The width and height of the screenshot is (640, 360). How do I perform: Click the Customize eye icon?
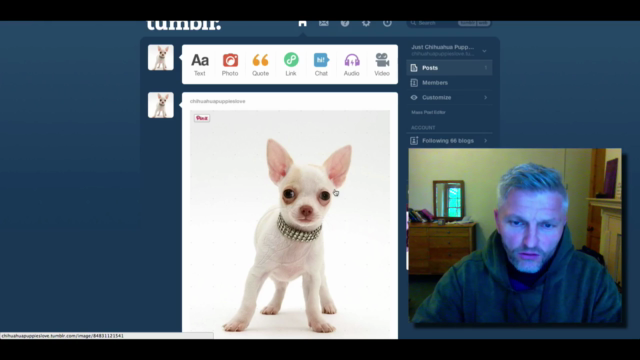(x=414, y=98)
